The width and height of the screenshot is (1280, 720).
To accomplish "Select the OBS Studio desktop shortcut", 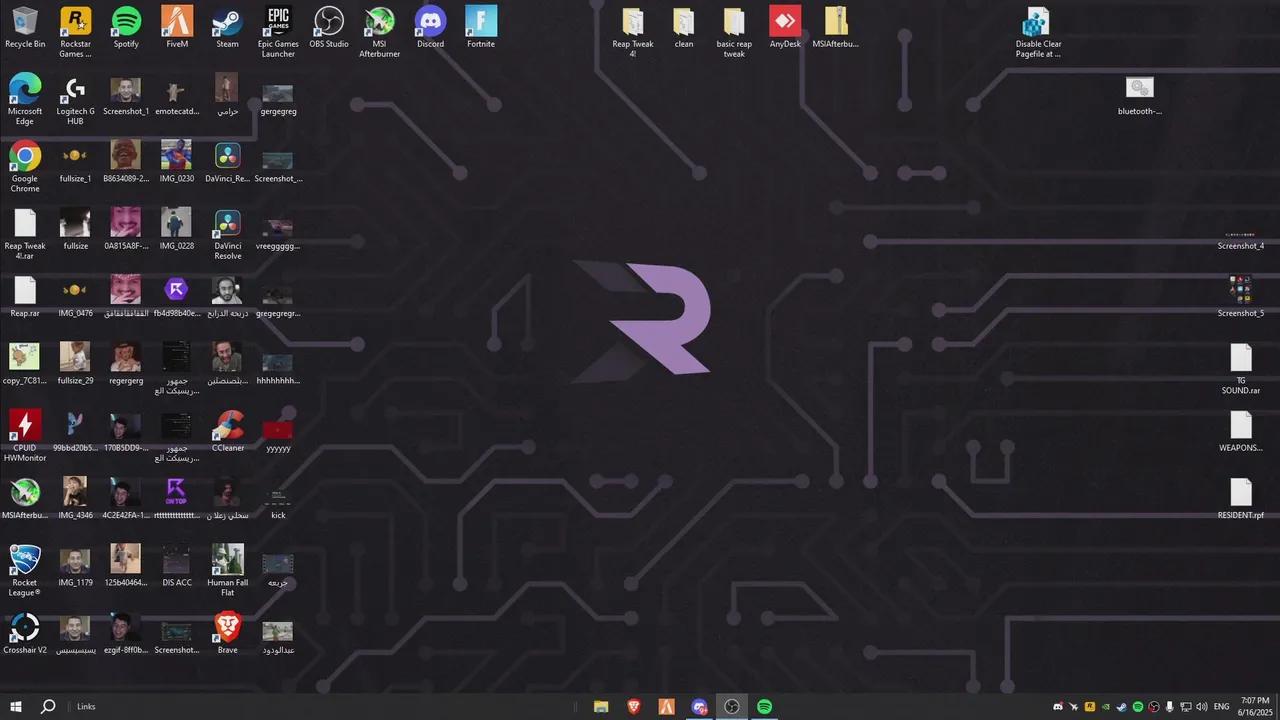I will point(329,28).
